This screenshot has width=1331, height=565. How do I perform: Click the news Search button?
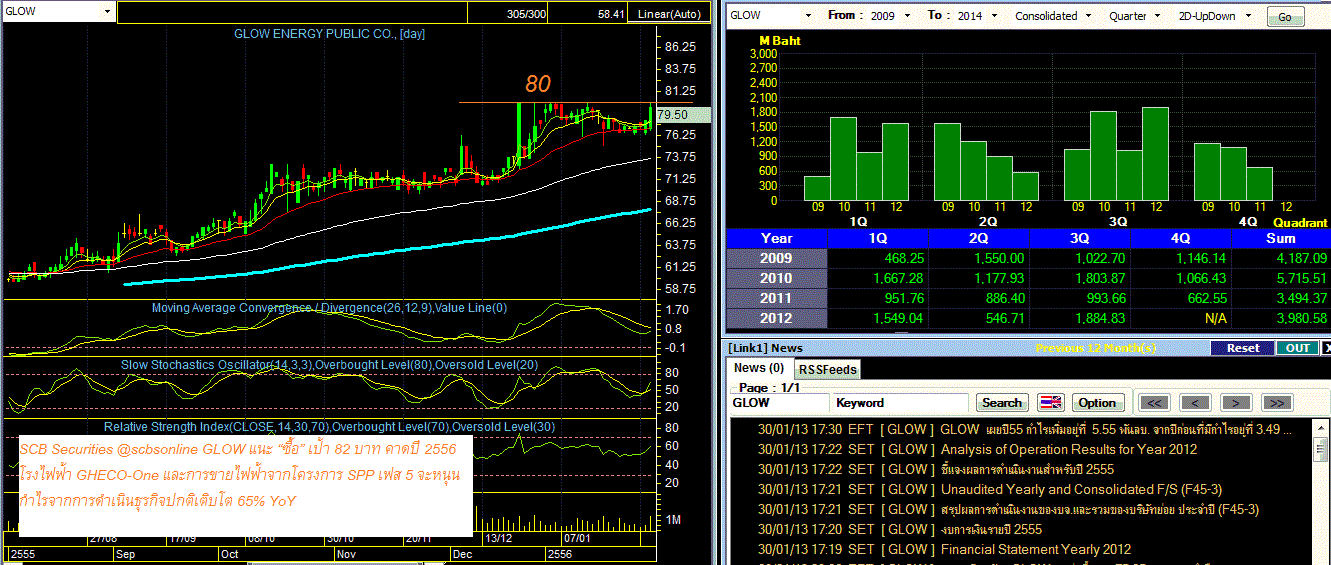(x=1002, y=403)
